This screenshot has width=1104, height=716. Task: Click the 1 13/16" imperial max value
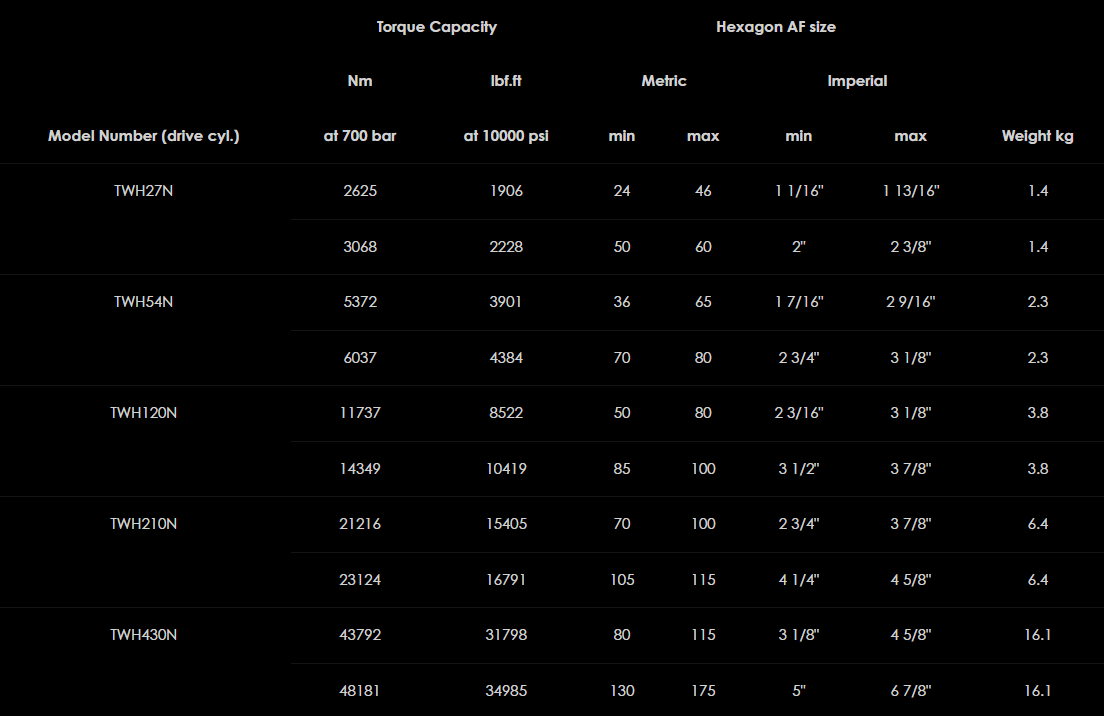pyautogui.click(x=910, y=191)
